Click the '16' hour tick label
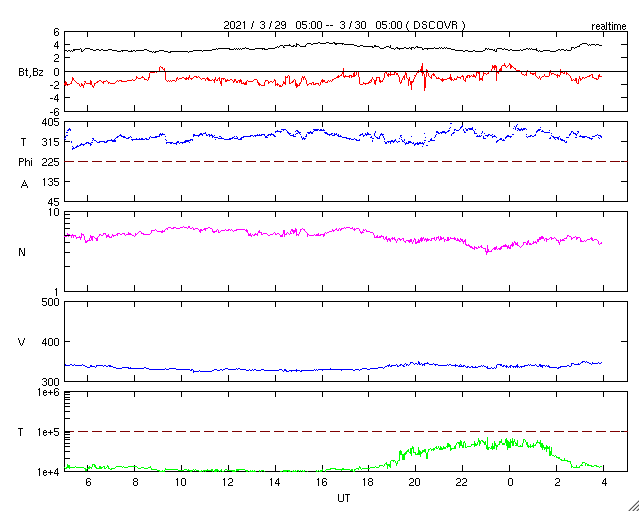The width and height of the screenshot is (640, 512). (322, 483)
